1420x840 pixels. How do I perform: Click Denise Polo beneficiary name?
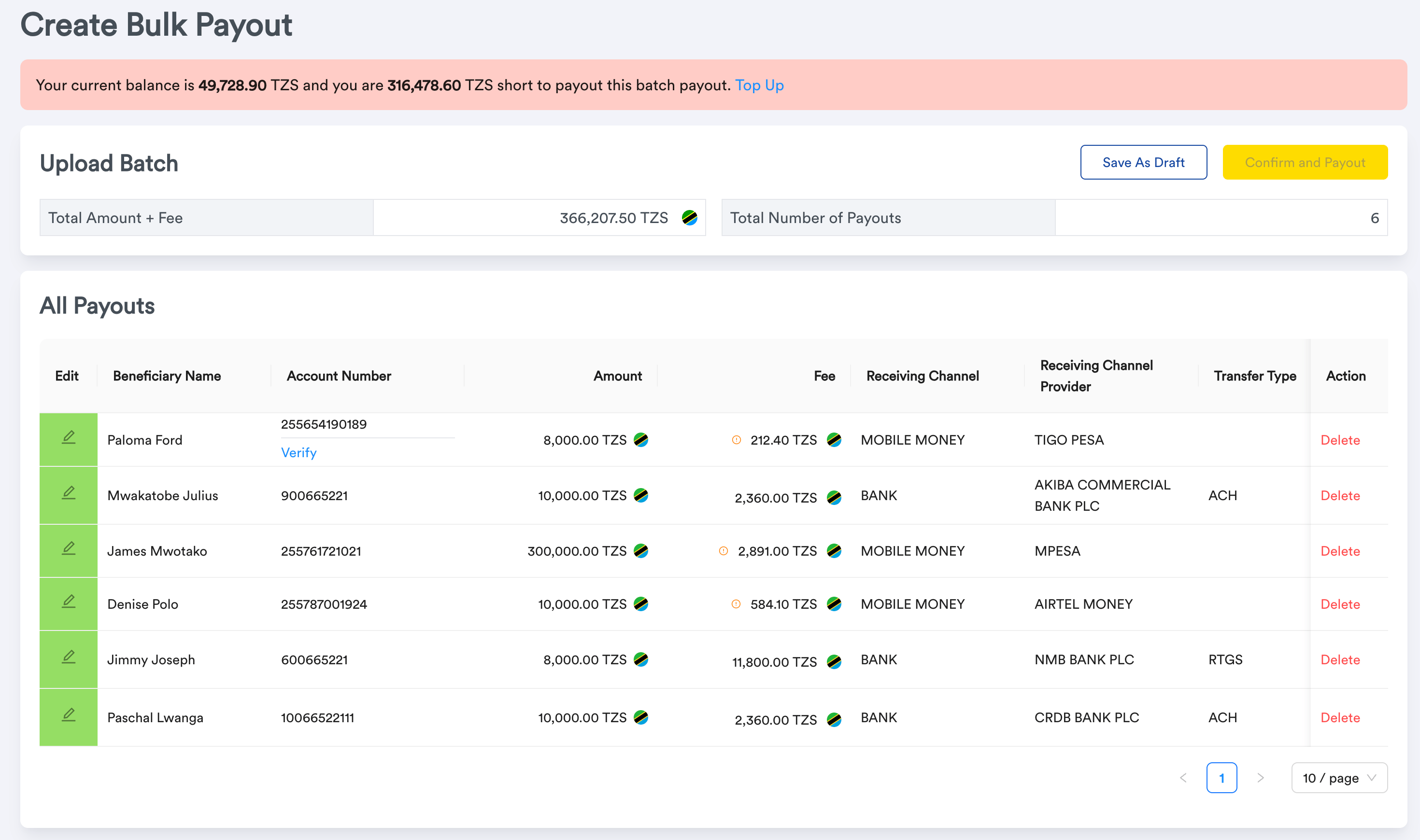pos(142,604)
